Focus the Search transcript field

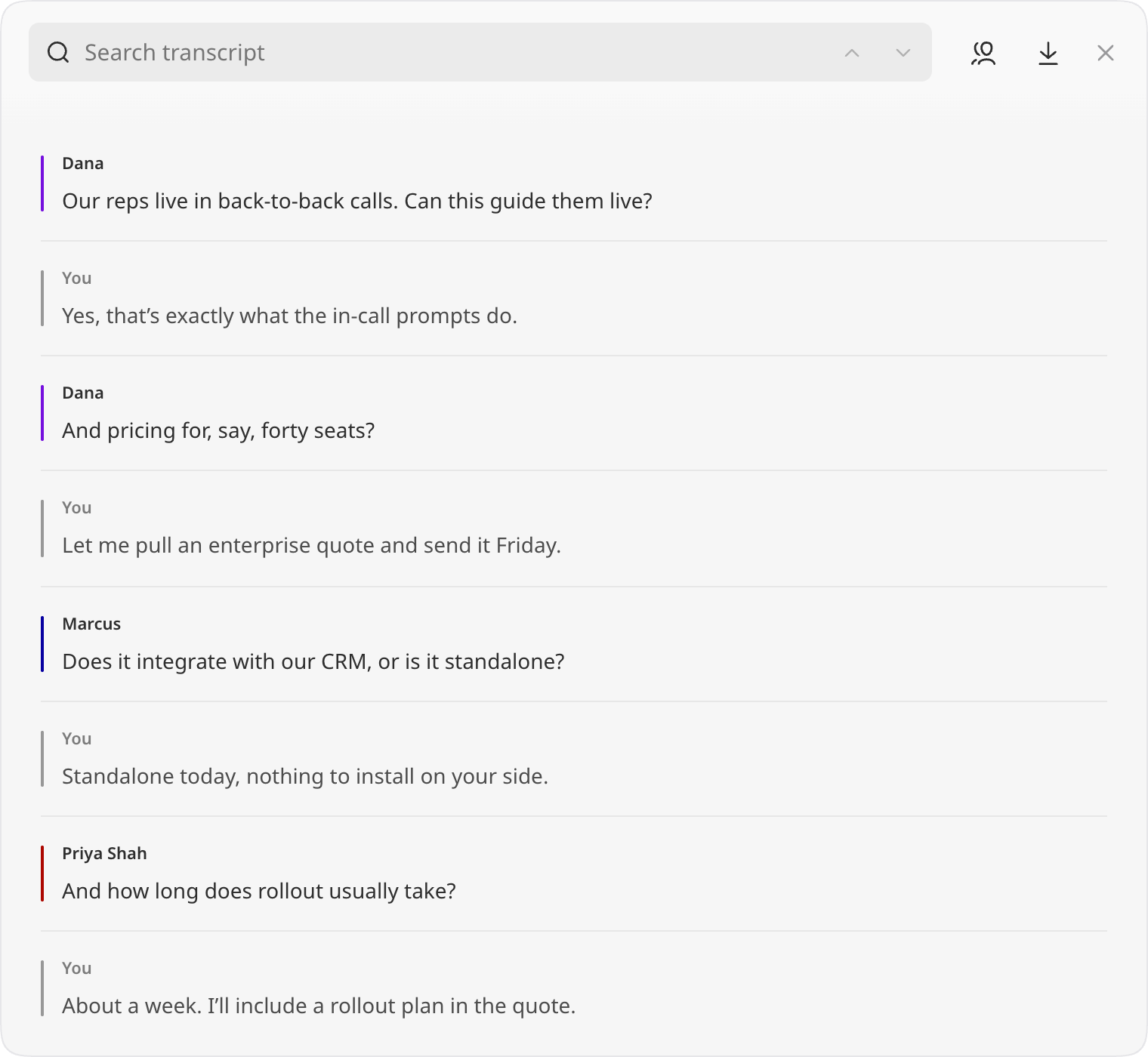tap(480, 52)
